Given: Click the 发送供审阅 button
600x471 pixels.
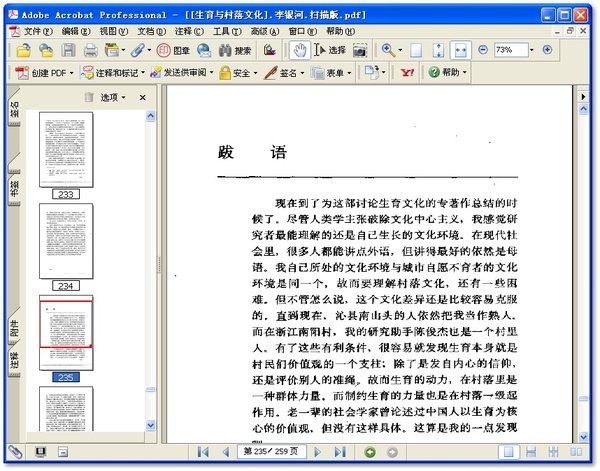Looking at the screenshot, I should (x=180, y=73).
